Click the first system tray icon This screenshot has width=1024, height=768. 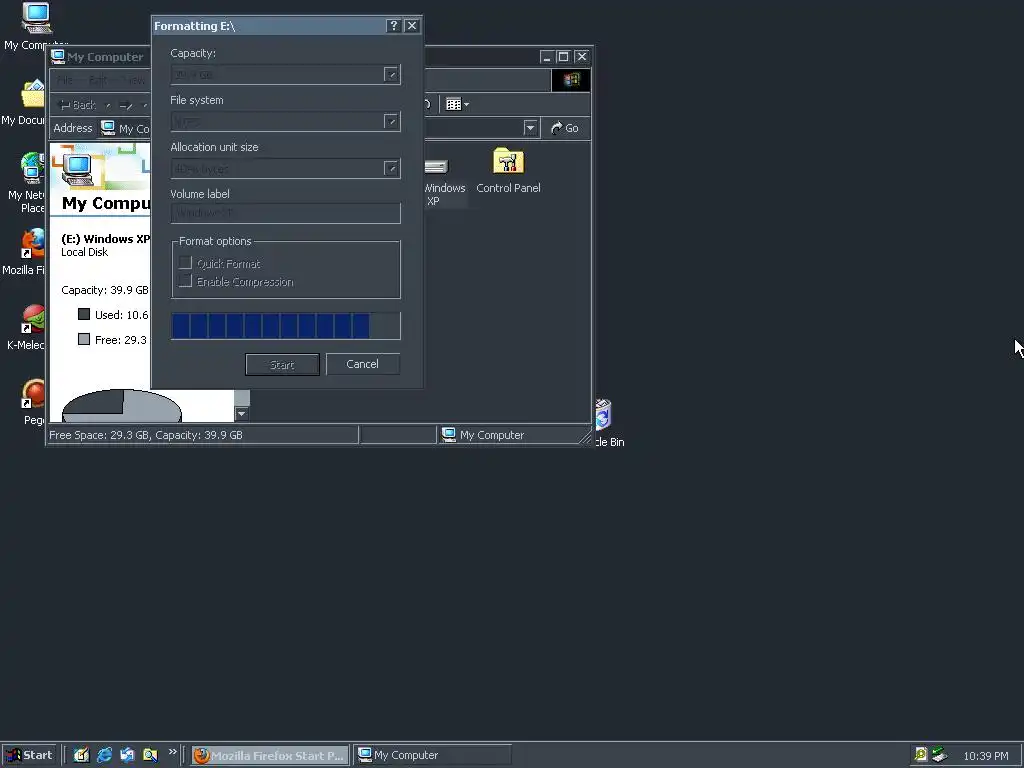921,755
